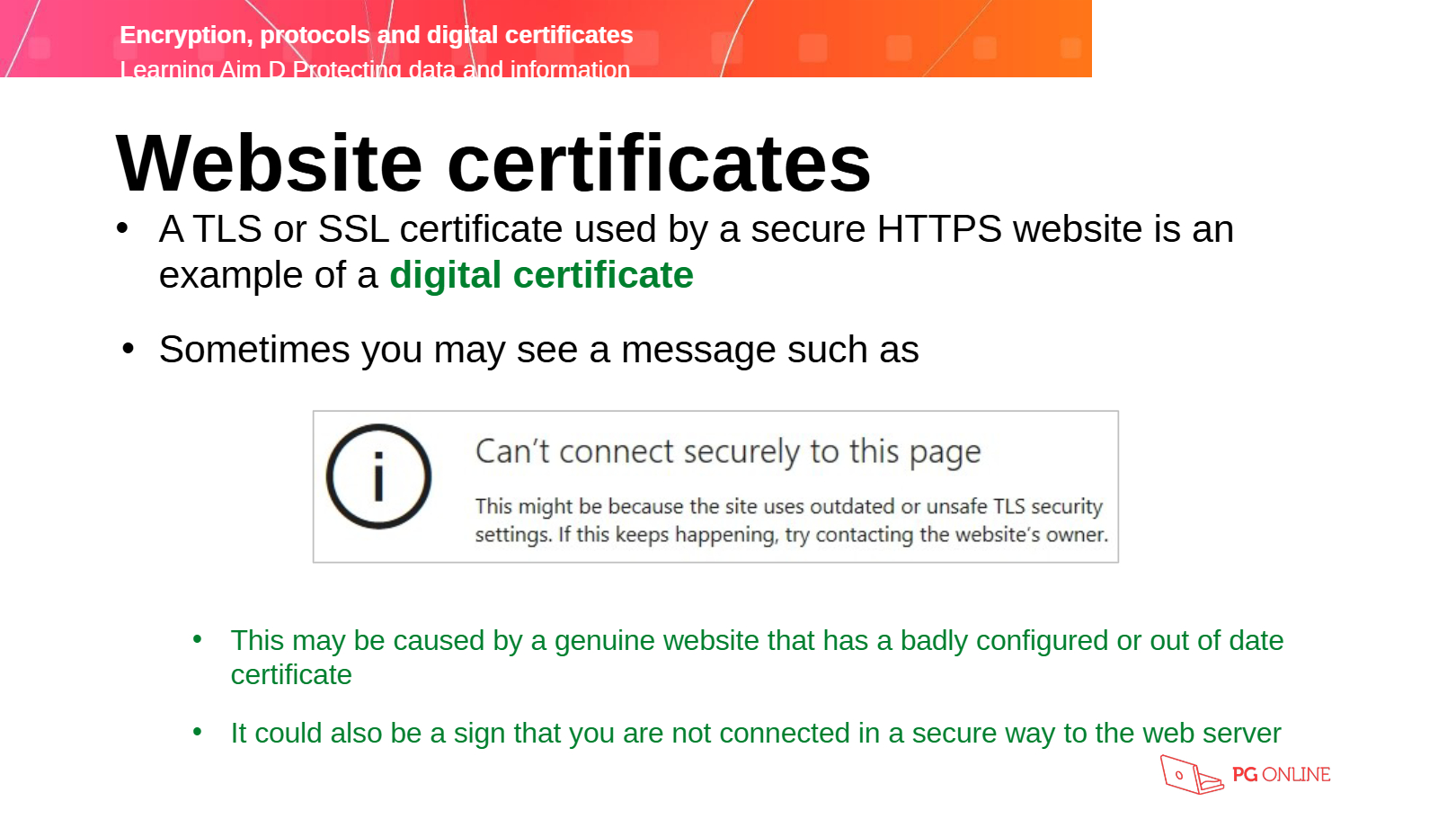The image size is (1456, 819).
Task: Click the green bullet dot before 'It could also'
Action: point(198,732)
